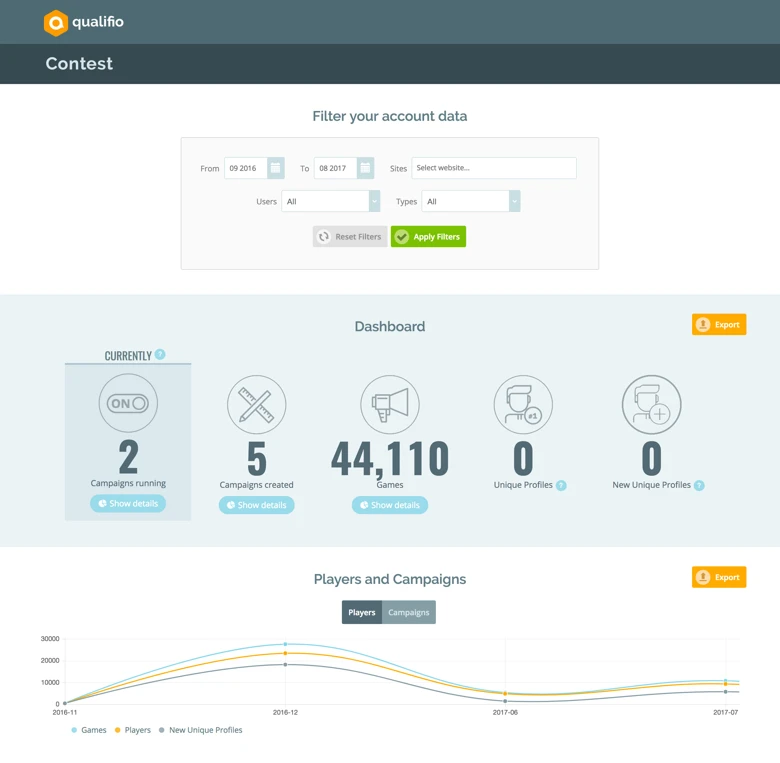
Task: Click the Campaigns created pencil-ruler icon
Action: (x=257, y=404)
